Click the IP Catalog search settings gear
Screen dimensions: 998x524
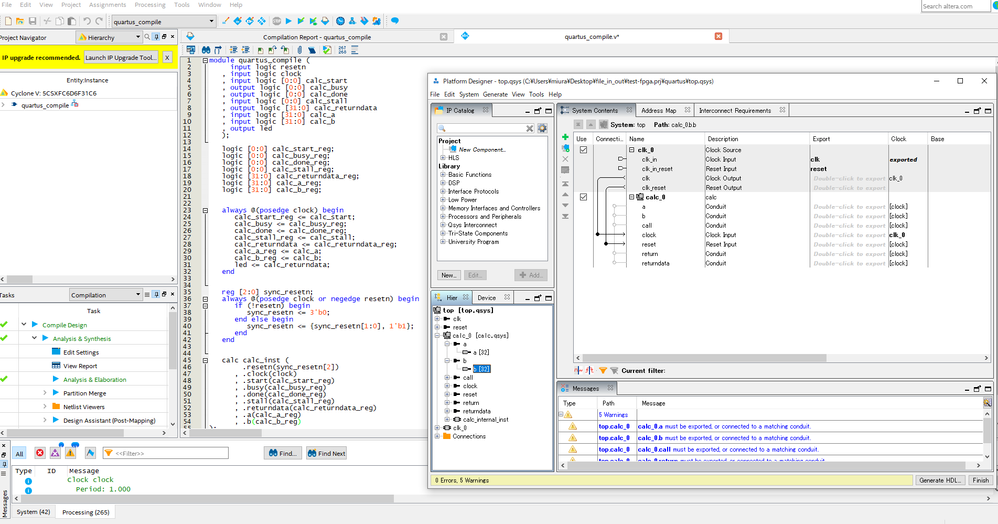pos(542,128)
